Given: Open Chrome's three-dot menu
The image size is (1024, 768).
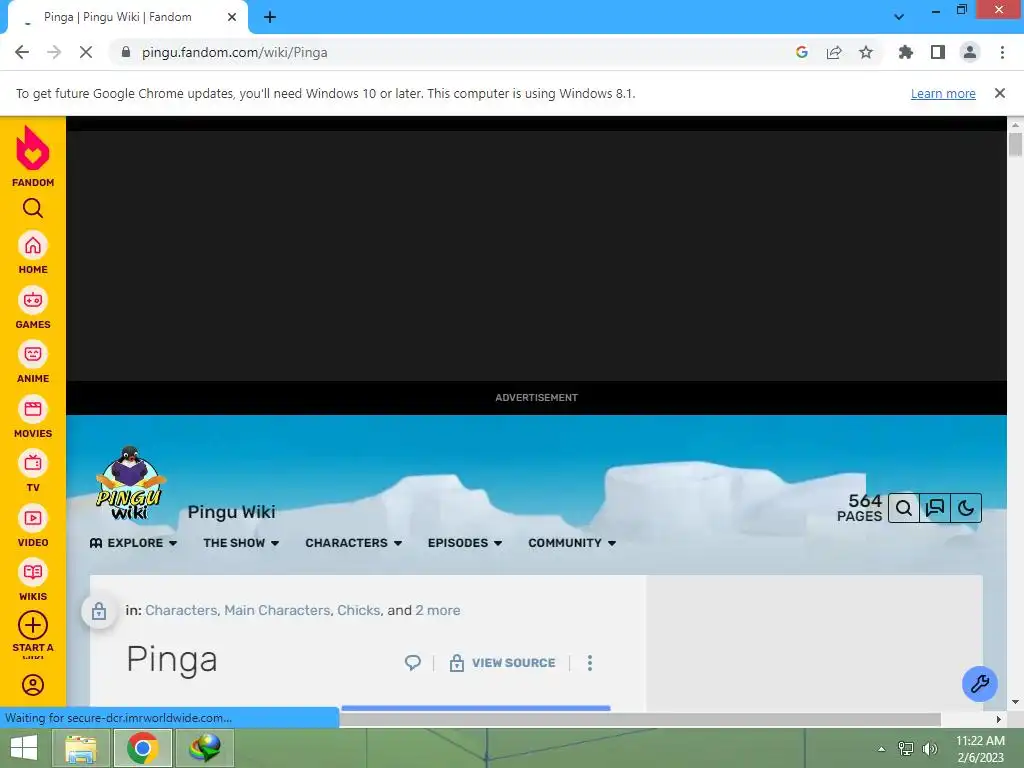Looking at the screenshot, I should pos(1002,52).
